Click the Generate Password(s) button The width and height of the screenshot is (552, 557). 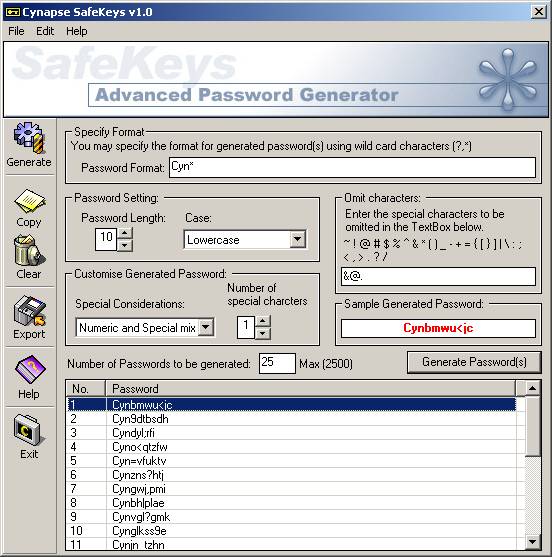pos(474,362)
